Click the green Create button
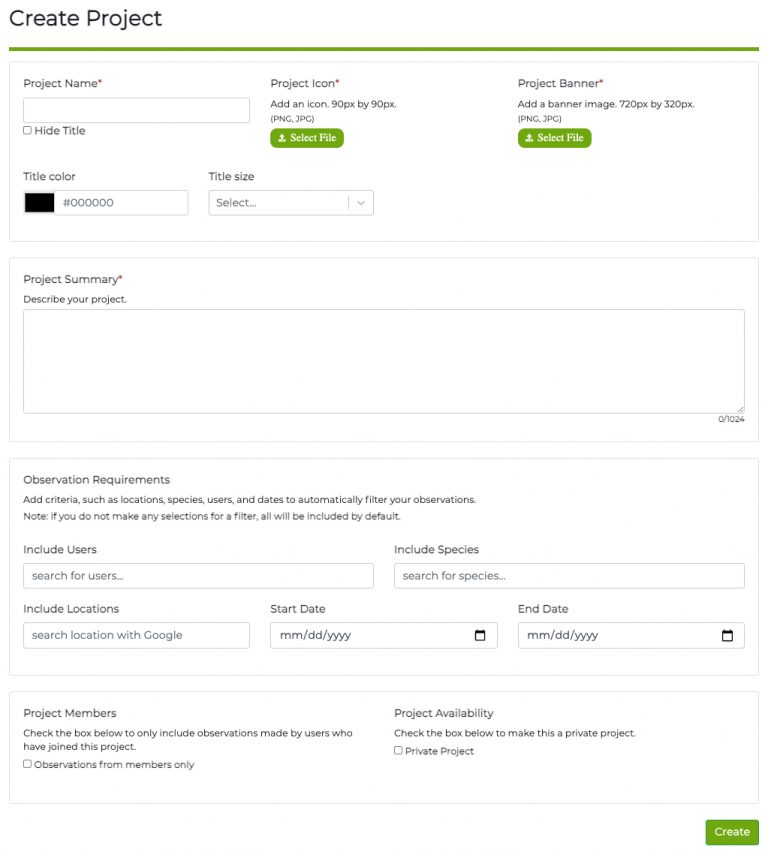The height and width of the screenshot is (852, 768). (732, 832)
